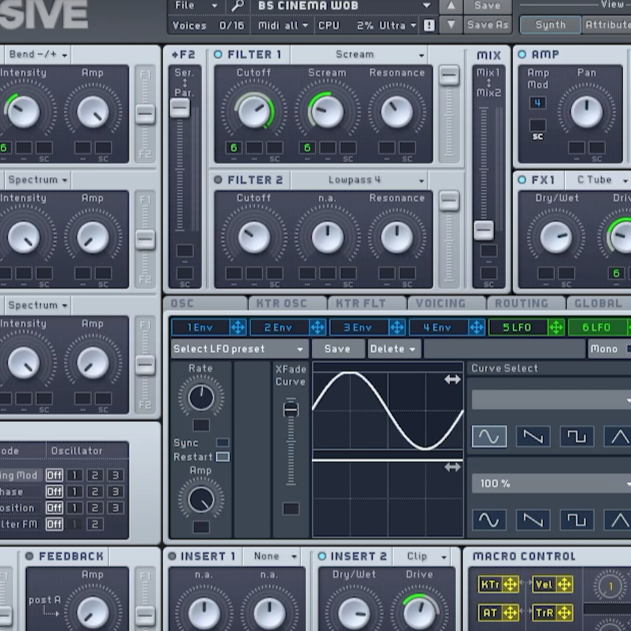This screenshot has height=631, width=631.
Task: Click the CPU warning exclamation icon
Action: (429, 25)
